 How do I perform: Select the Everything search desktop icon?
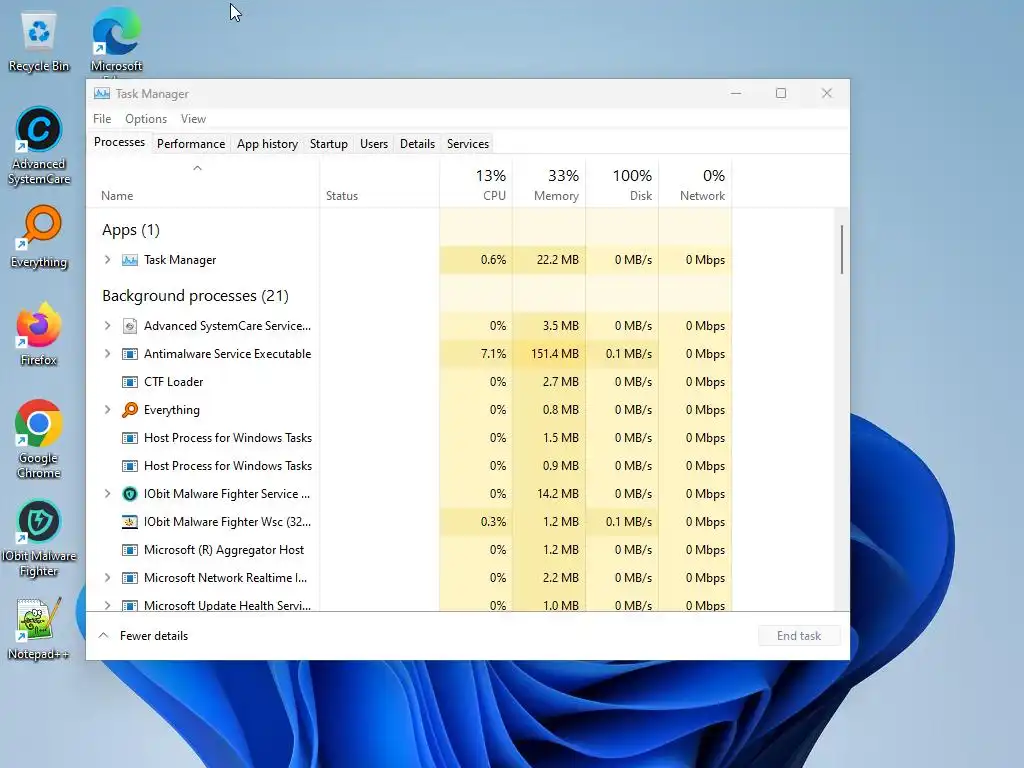click(x=39, y=237)
